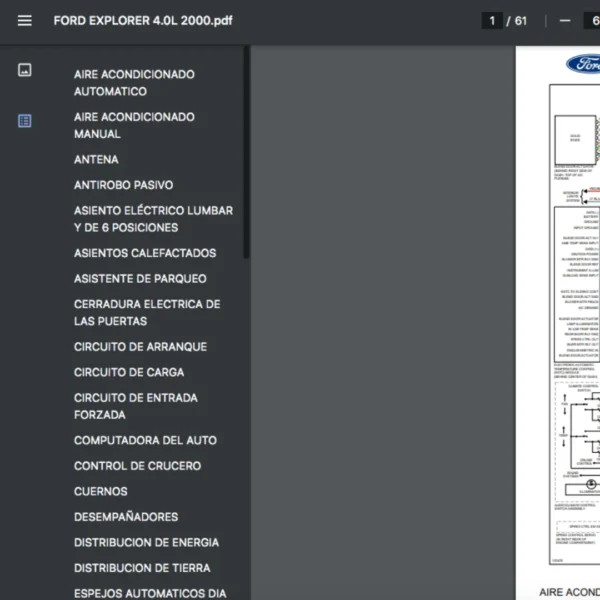Open CERRADURA ELECTRICA DE LAS PUERTAS bookmark
Viewport: 600px width, 600px height.
pos(147,312)
